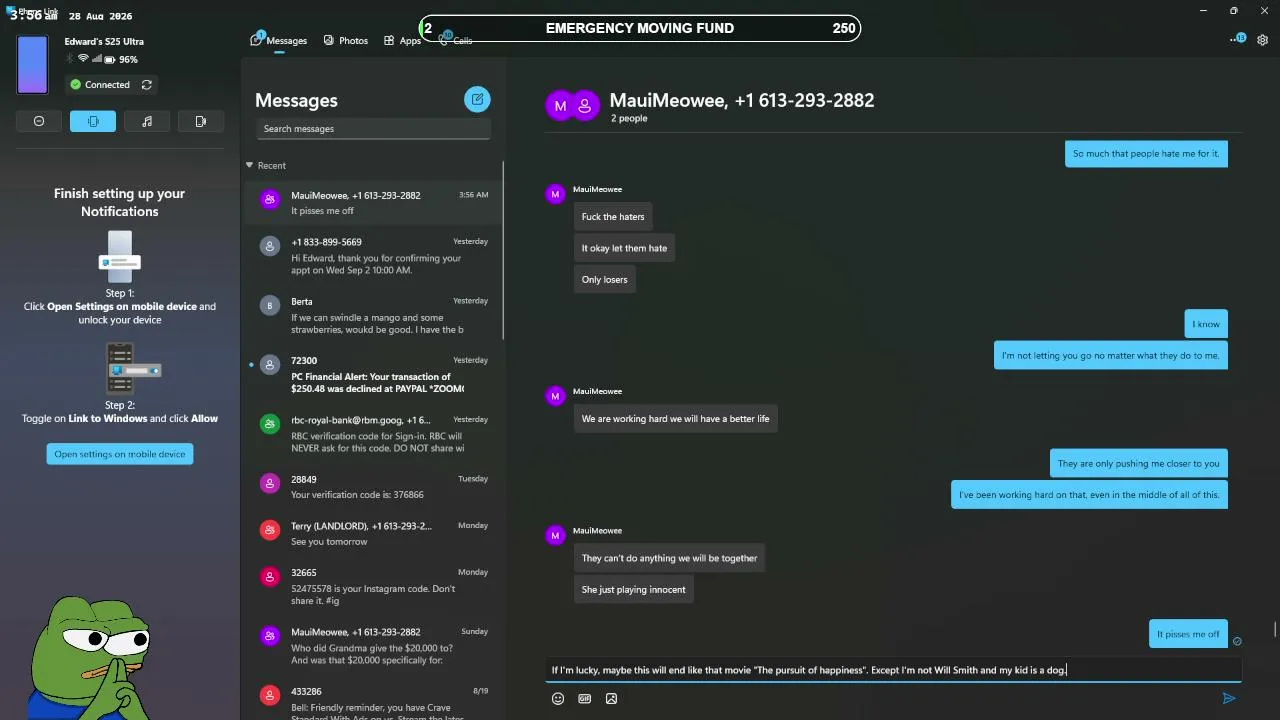Image resolution: width=1280 pixels, height=720 pixels.
Task: Click "They are only pushing me closer" message
Action: (x=1138, y=464)
